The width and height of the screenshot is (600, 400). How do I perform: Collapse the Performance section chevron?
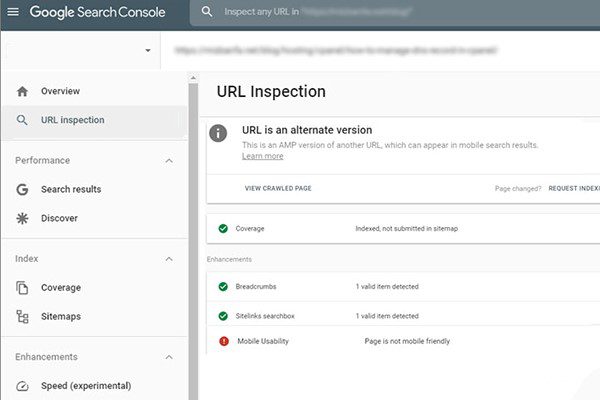169,161
